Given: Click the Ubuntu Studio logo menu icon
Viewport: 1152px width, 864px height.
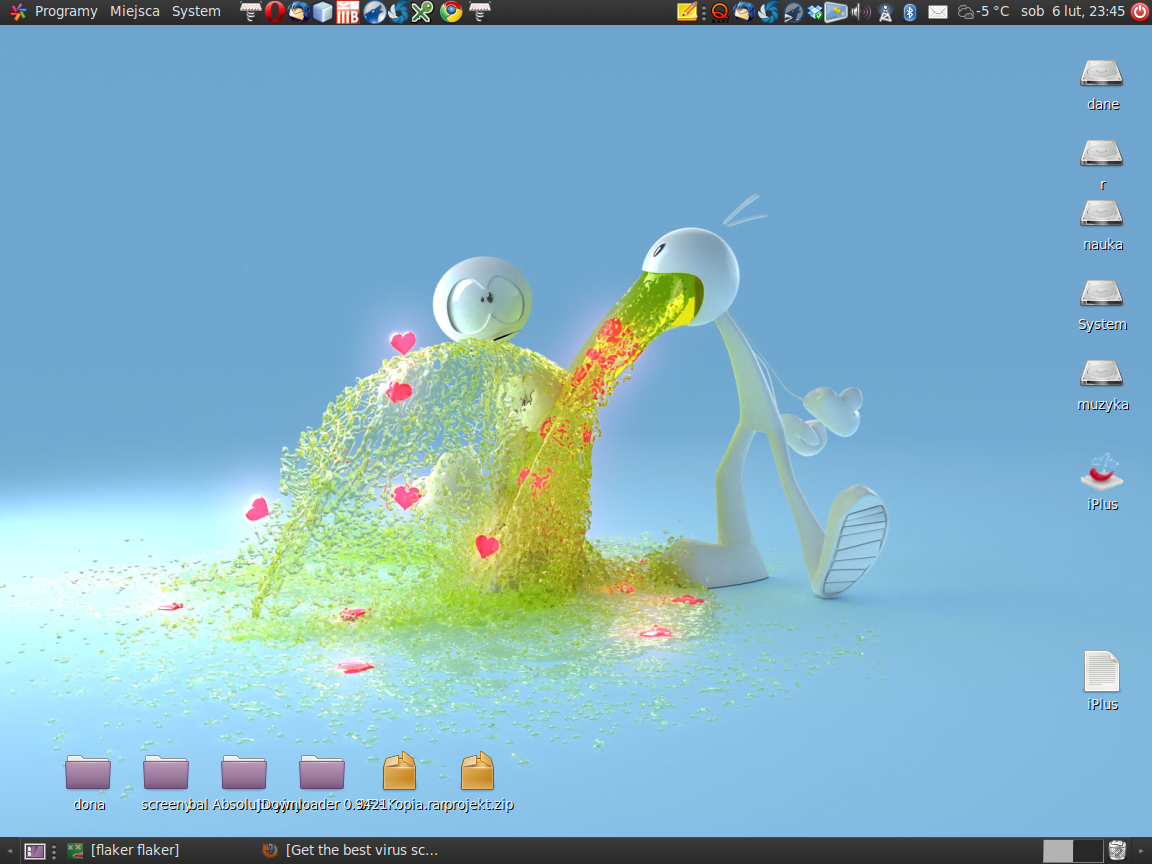Looking at the screenshot, I should click(x=18, y=12).
